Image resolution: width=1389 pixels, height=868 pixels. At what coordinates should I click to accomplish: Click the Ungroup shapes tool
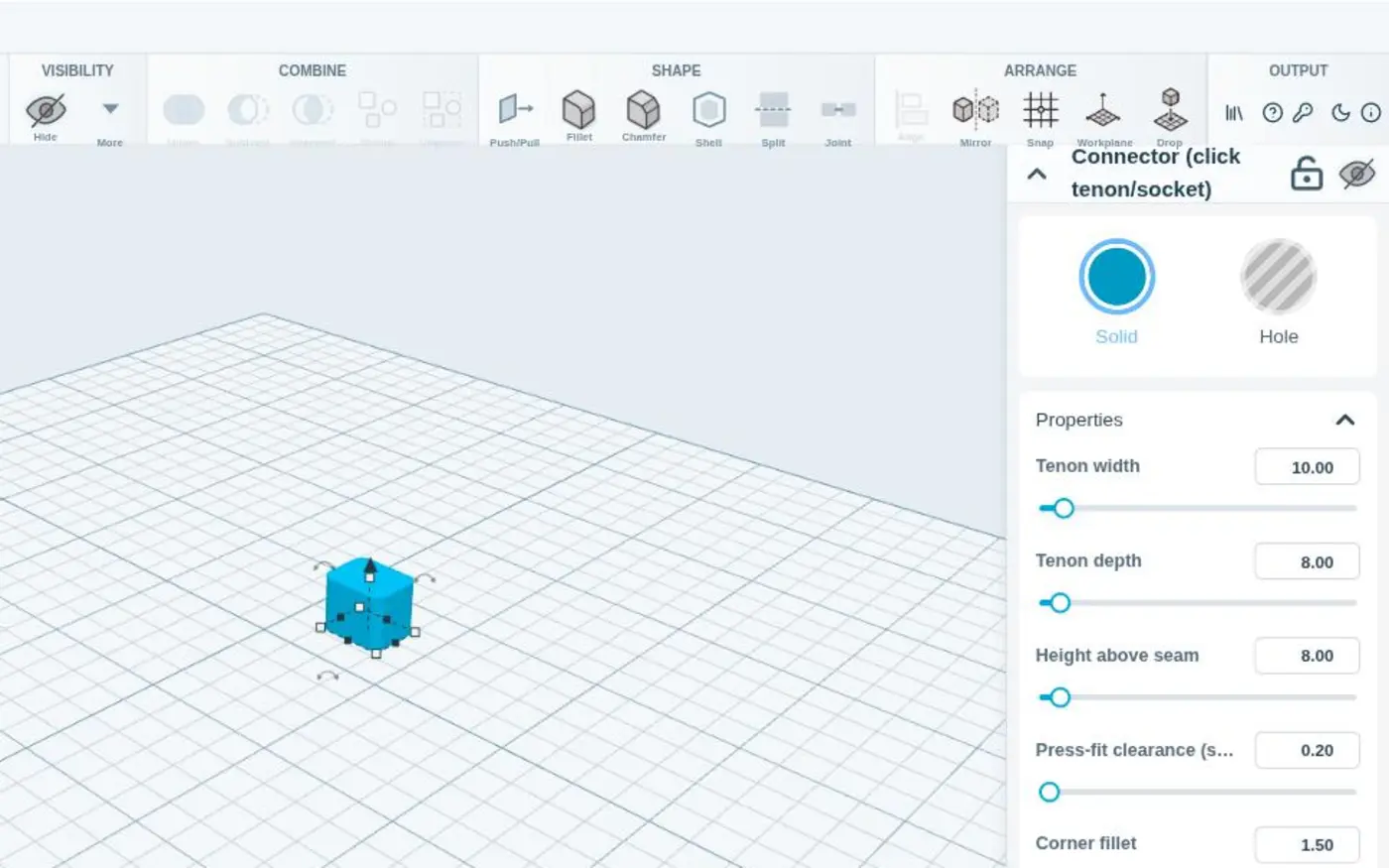(442, 117)
